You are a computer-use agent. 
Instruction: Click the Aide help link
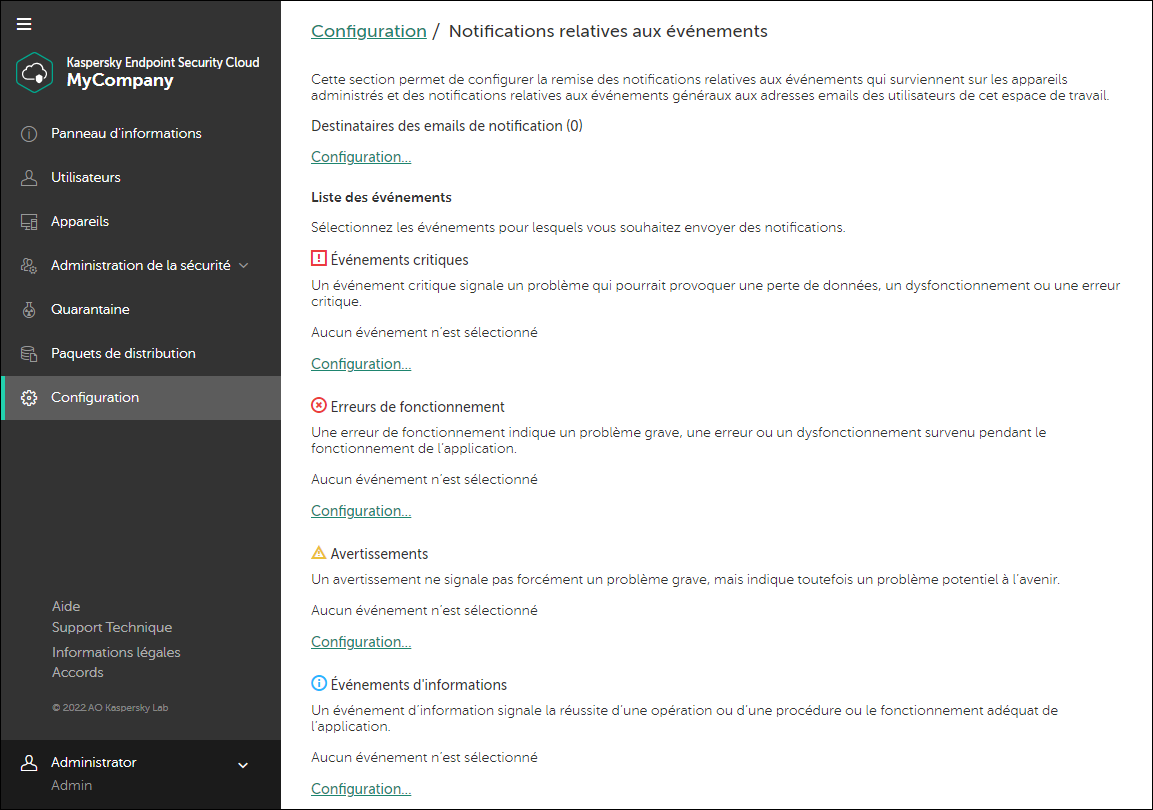tap(65, 606)
